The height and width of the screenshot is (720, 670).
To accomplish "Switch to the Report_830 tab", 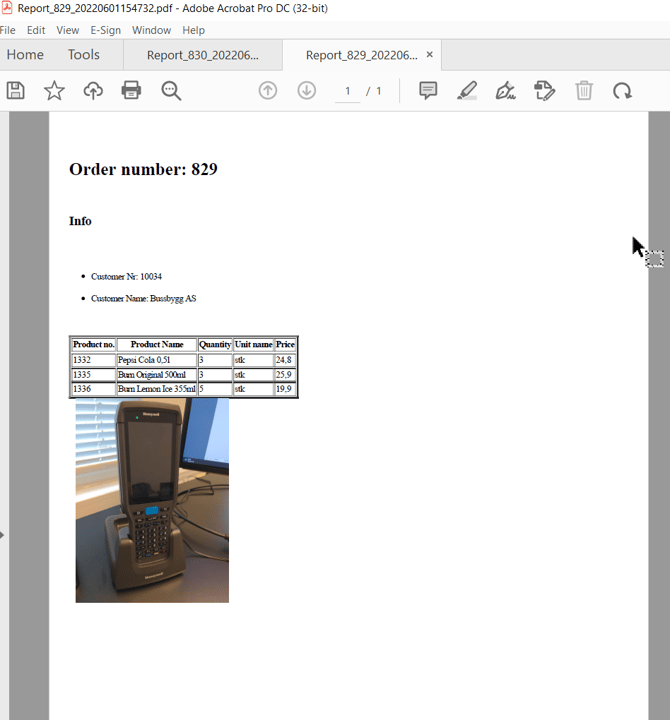I will (202, 55).
